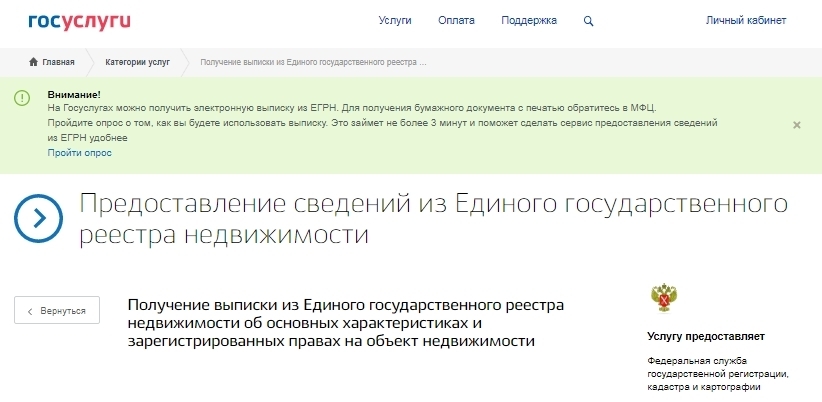Click the Получение выписки breadcrumb item
The image size is (822, 402).
point(314,62)
